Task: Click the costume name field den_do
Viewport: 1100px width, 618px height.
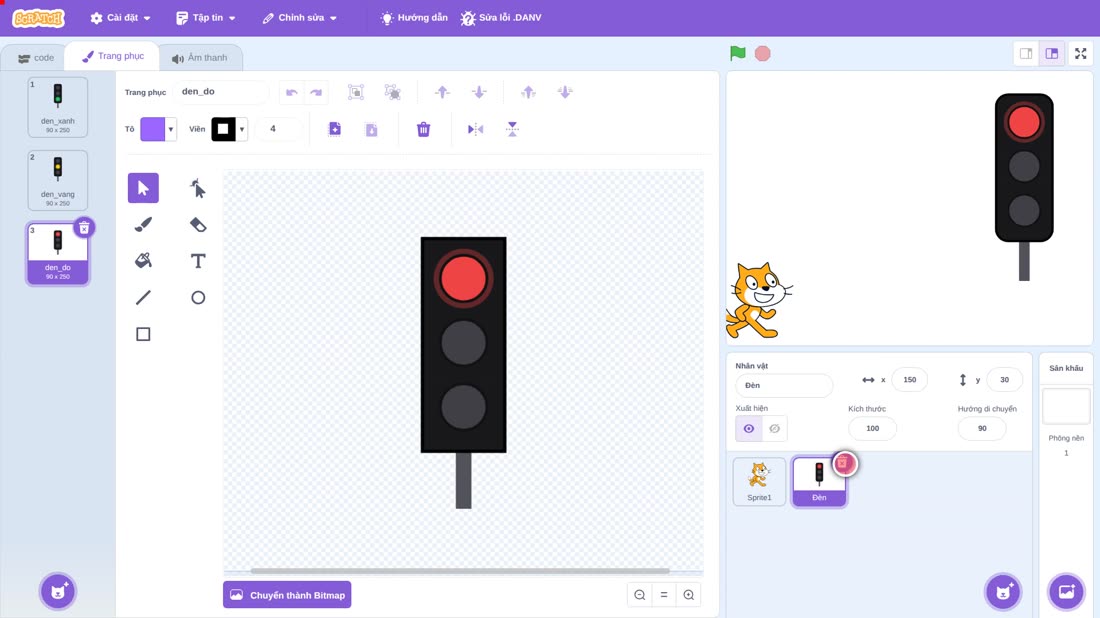Action: coord(220,92)
